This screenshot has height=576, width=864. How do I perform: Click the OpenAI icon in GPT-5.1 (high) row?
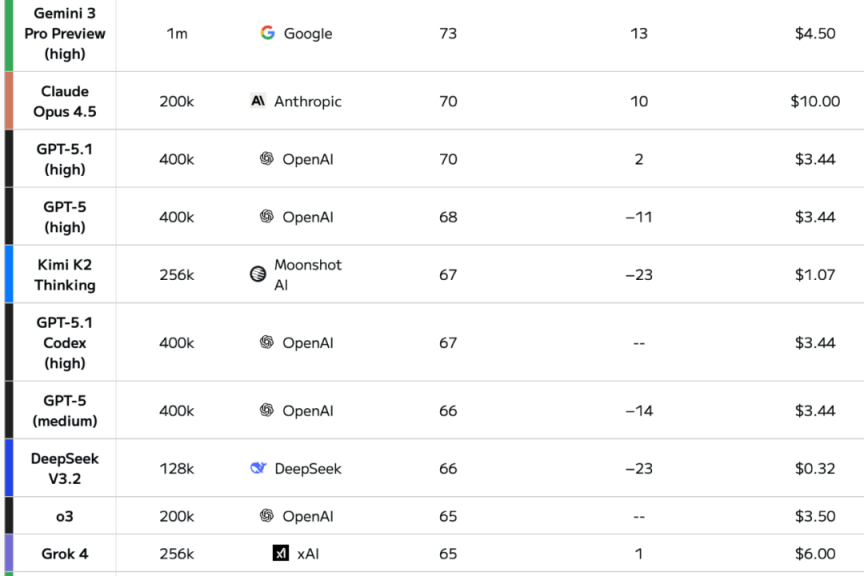click(266, 159)
